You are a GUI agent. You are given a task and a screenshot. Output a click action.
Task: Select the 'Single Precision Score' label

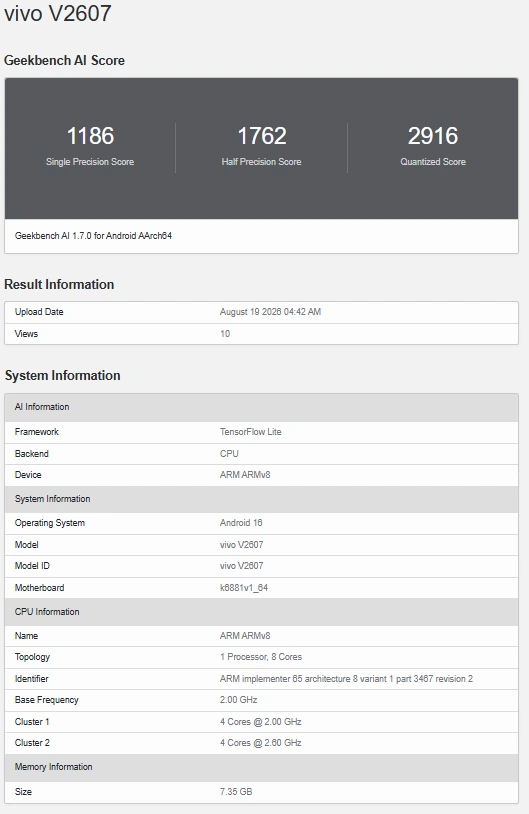pos(90,162)
